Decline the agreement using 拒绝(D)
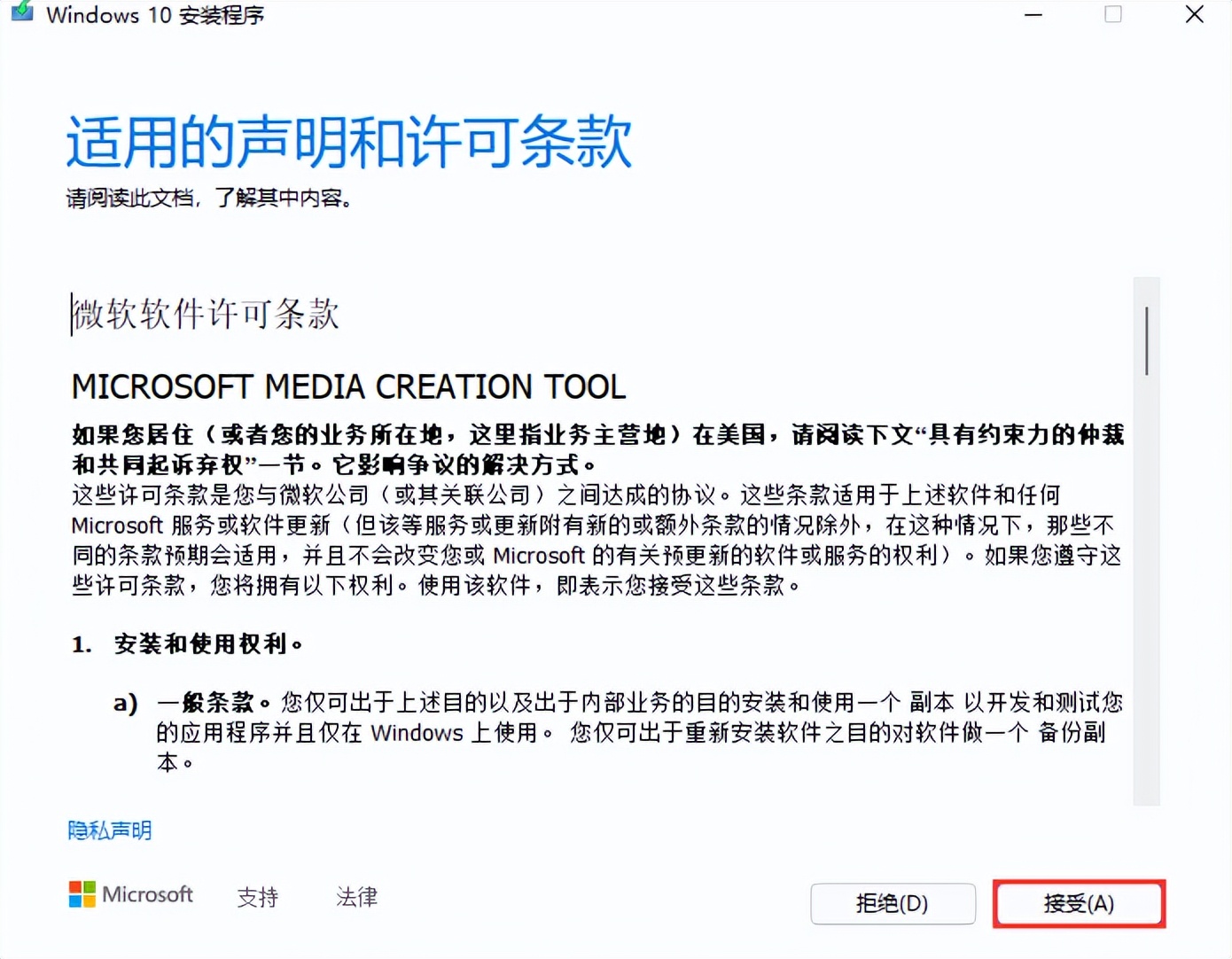The image size is (1232, 959). tap(892, 904)
